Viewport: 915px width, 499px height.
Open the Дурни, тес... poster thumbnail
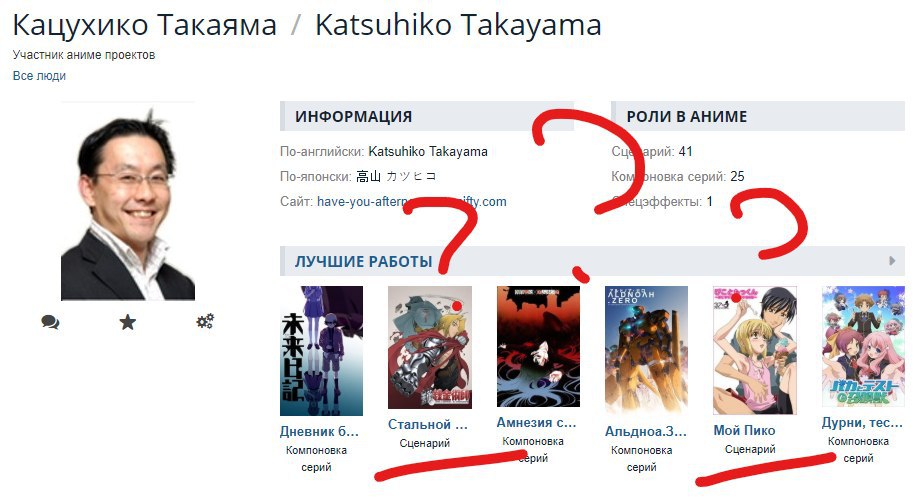pyautogui.click(x=863, y=346)
